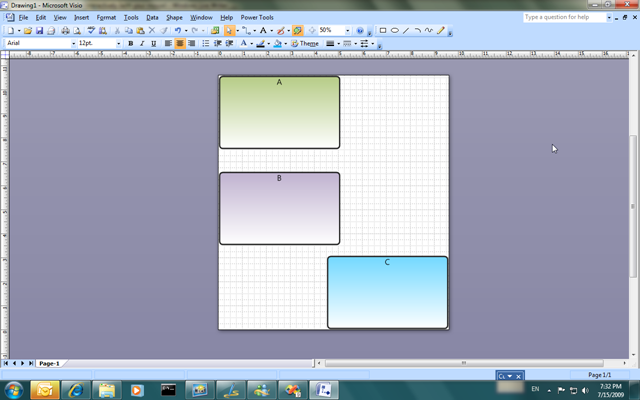
Task: Select the Pointer tool
Action: pos(230,31)
